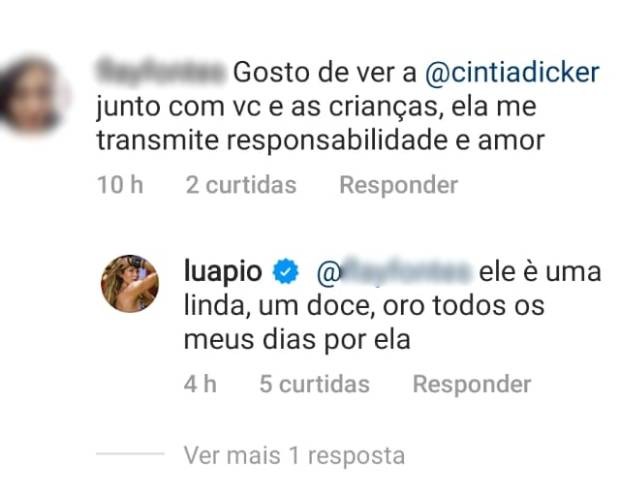The image size is (620, 500).
Task: Show likes list via '5 curtidas'
Action: pyautogui.click(x=314, y=384)
